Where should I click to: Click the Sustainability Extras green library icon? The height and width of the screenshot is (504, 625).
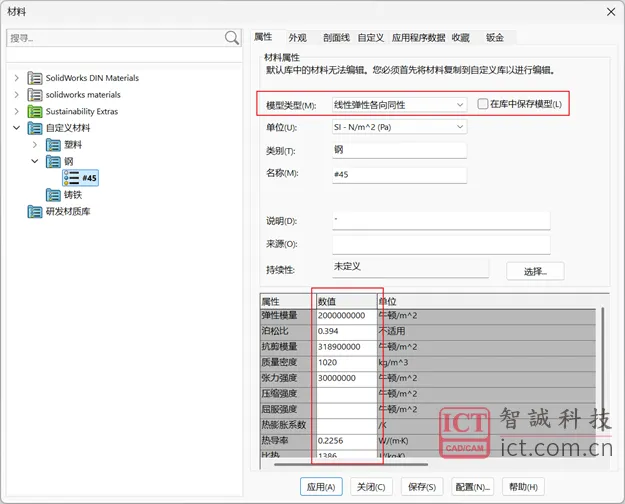point(35,112)
